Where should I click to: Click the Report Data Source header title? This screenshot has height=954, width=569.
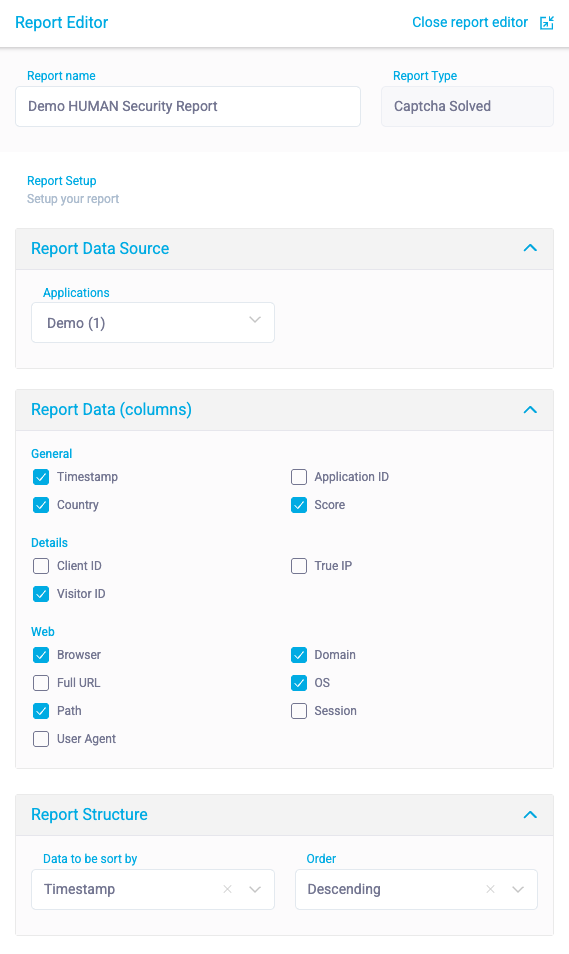click(x=100, y=248)
